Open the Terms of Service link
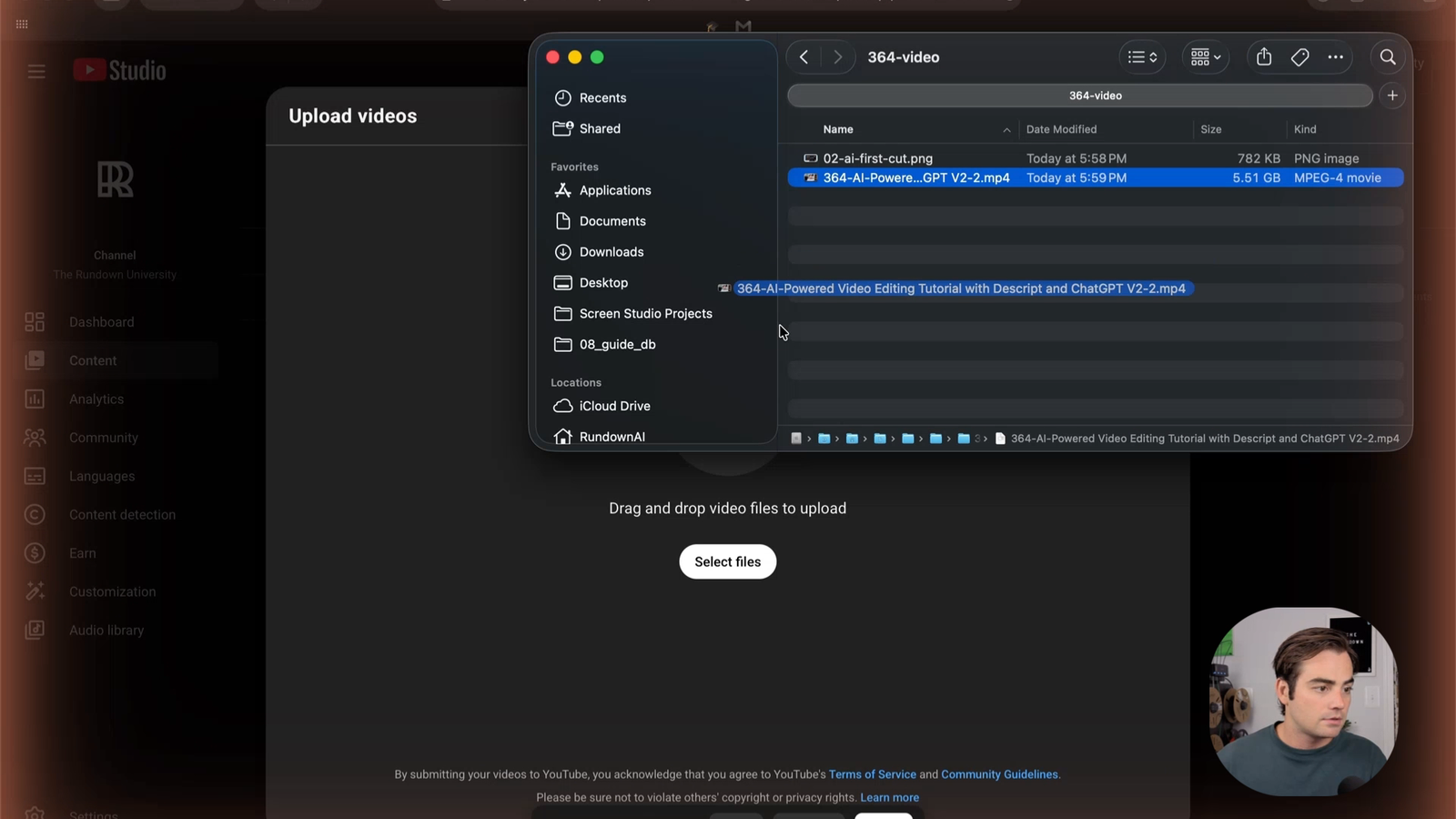1456x819 pixels. pos(872,774)
